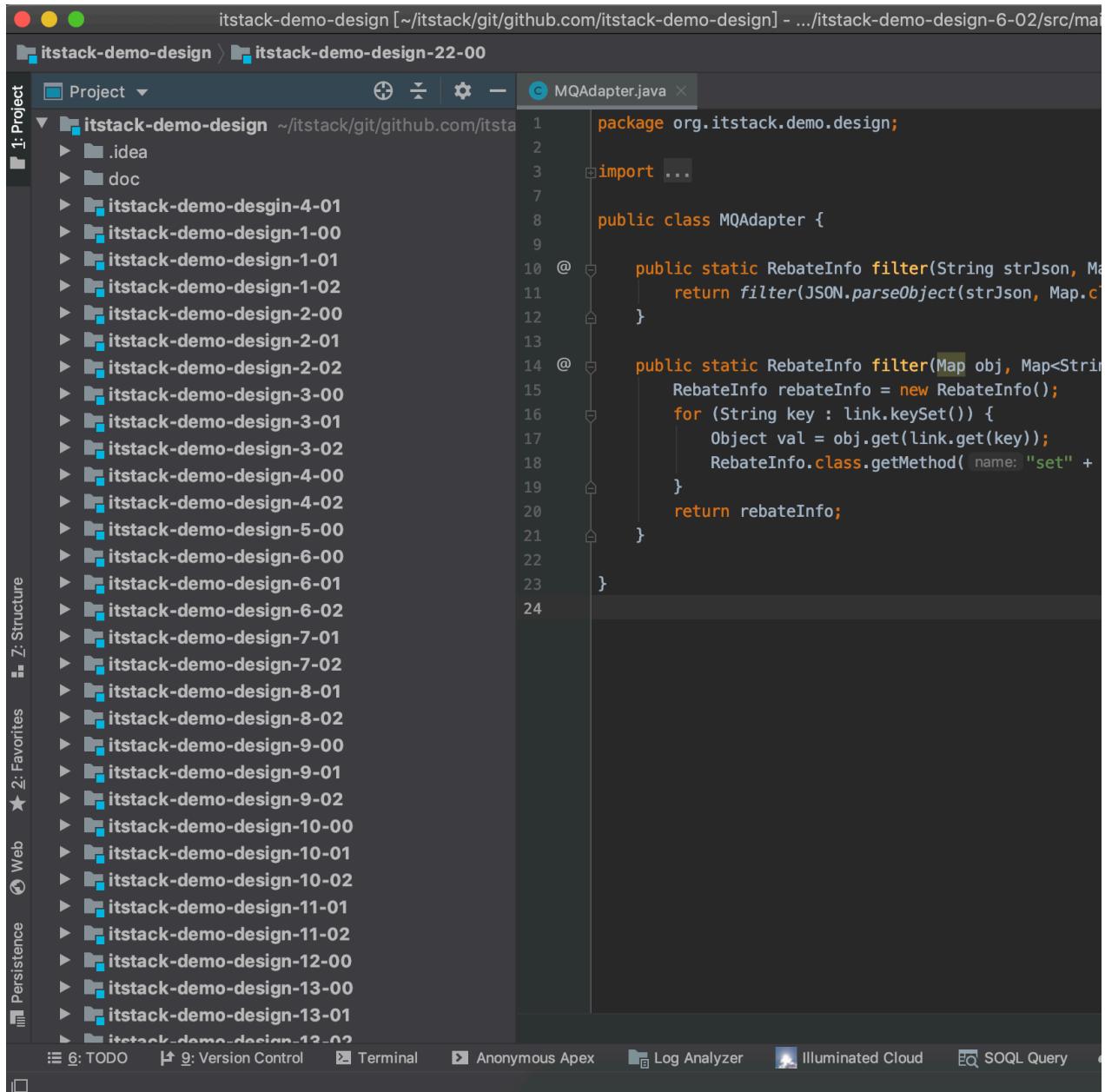1105x1092 pixels.
Task: Click the doc folder icon
Action: click(94, 179)
